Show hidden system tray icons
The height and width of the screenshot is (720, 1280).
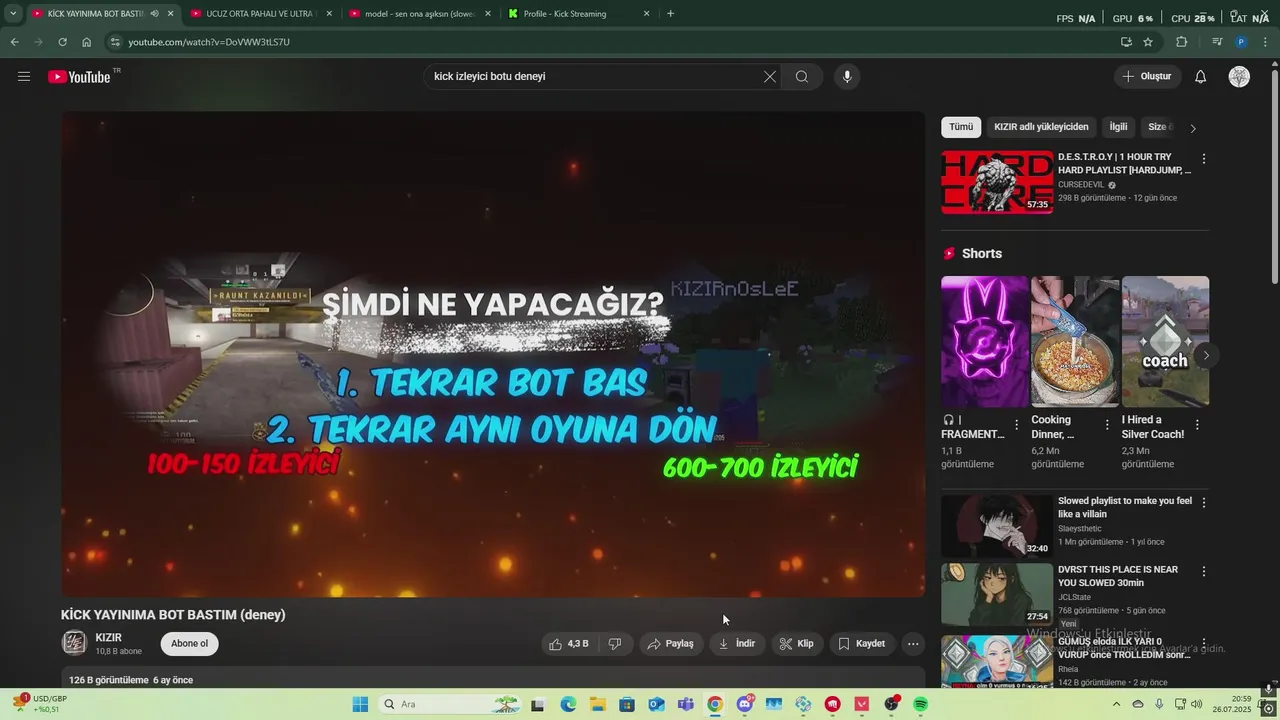point(1116,705)
